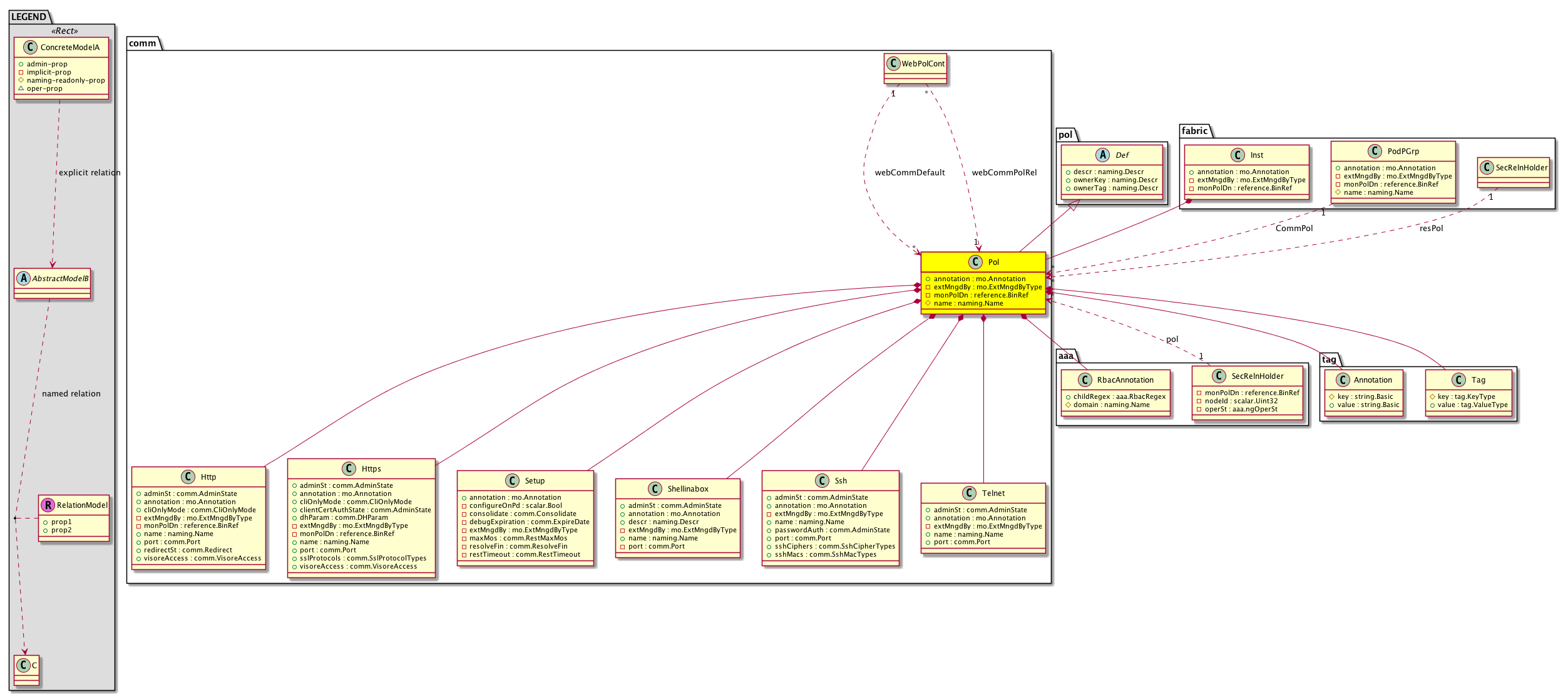Click the webCommPolRel relation label
Screen dimensions: 1568x697
coord(1004,172)
